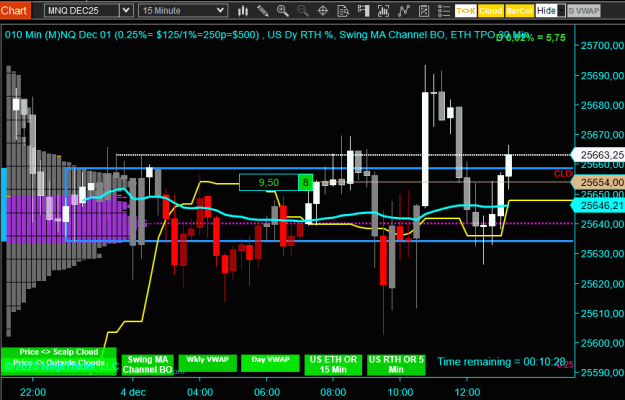Toggle the Price <> Scalp Cloud button
Image resolution: width=625 pixels, height=400 pixels.
pyautogui.click(x=59, y=352)
